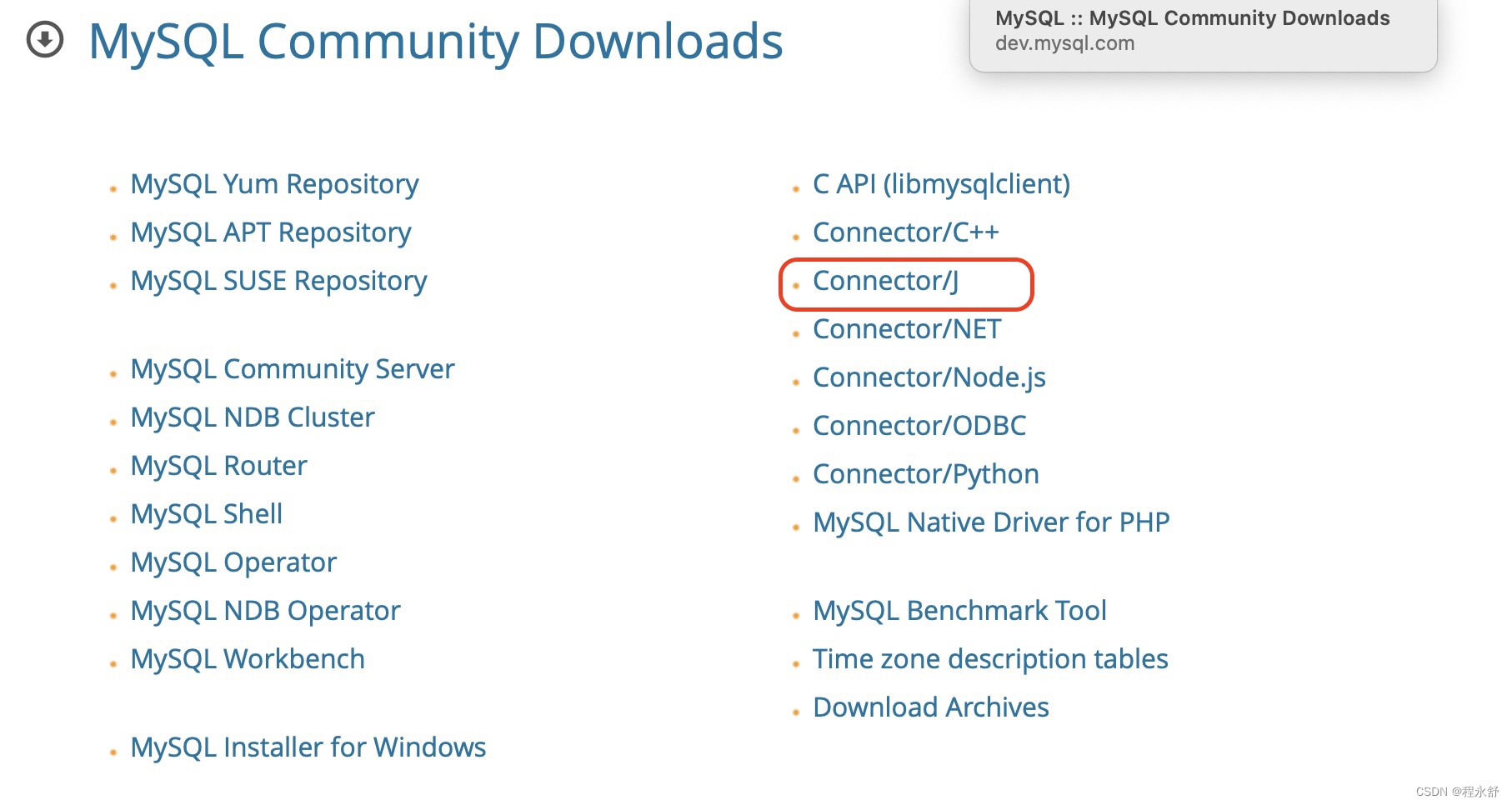Open the C API (libmysqlclient) link
The height and width of the screenshot is (805, 1512).
coord(942,184)
